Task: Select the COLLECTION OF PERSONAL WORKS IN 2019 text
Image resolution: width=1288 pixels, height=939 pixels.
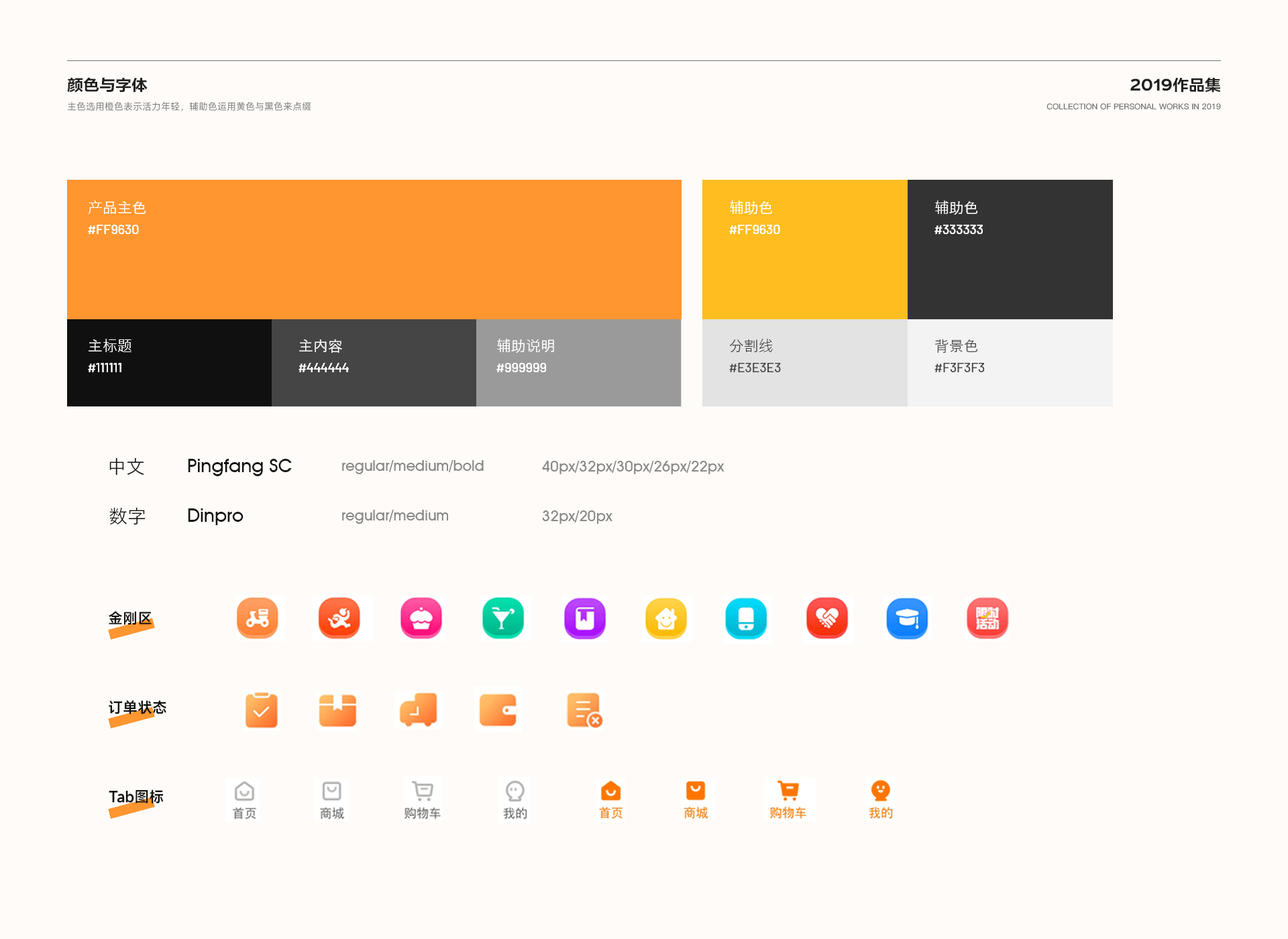Action: (1134, 107)
